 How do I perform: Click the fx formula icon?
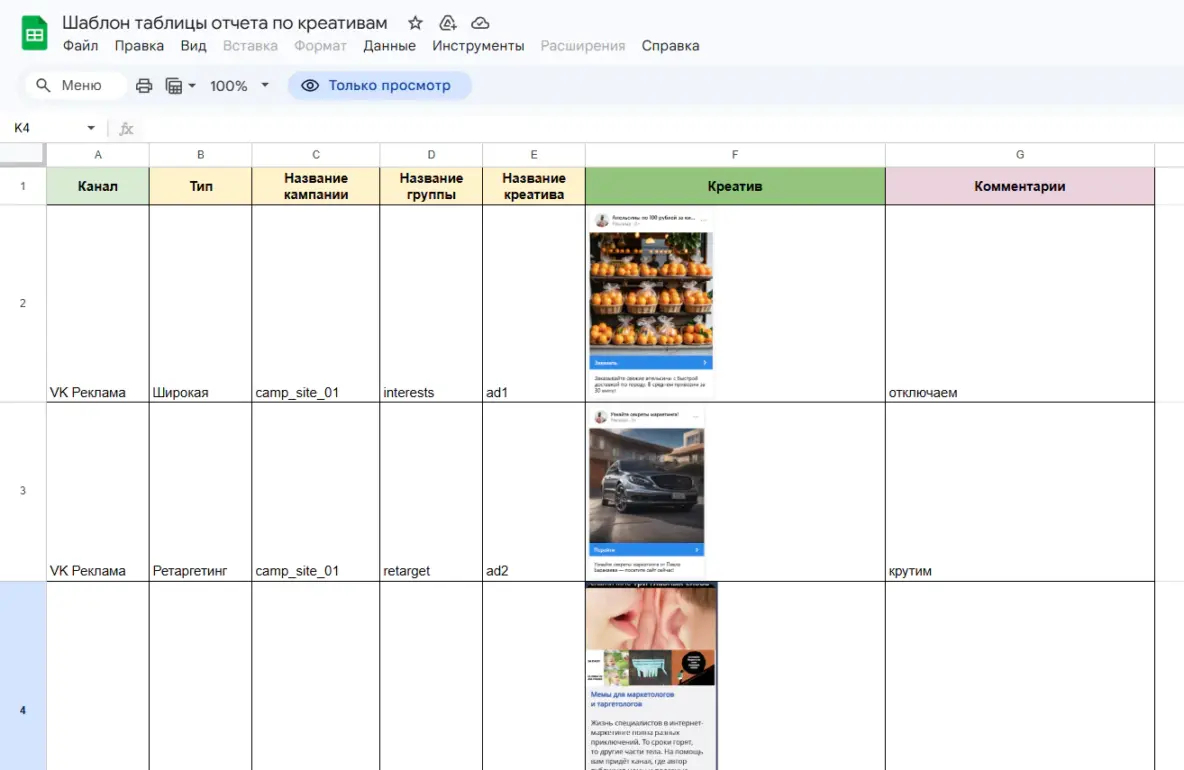coord(126,128)
